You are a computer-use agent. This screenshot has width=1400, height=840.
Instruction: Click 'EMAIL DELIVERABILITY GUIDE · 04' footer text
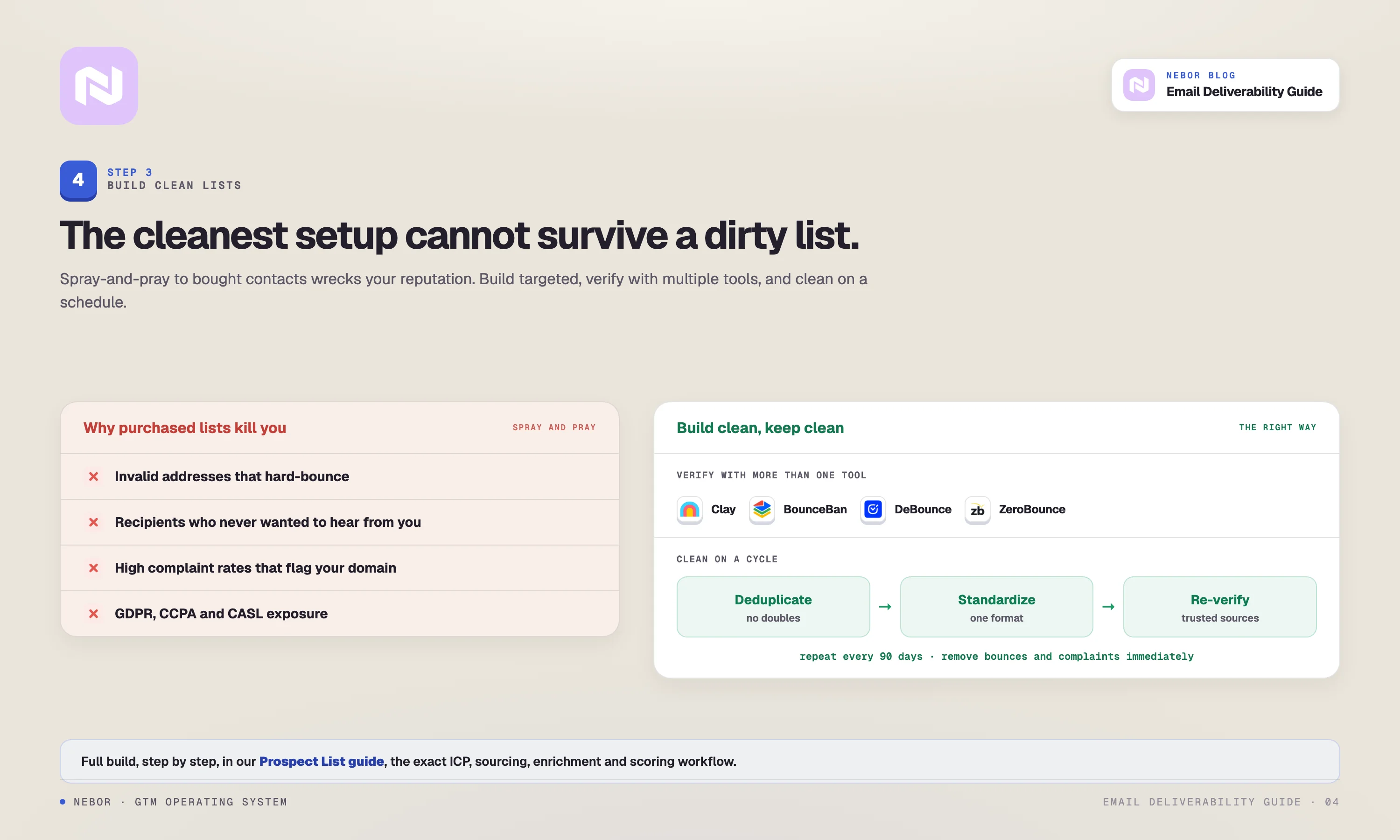(1221, 802)
